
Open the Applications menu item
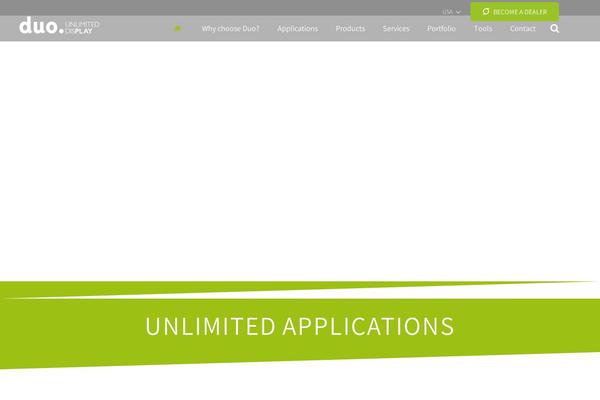click(x=298, y=29)
